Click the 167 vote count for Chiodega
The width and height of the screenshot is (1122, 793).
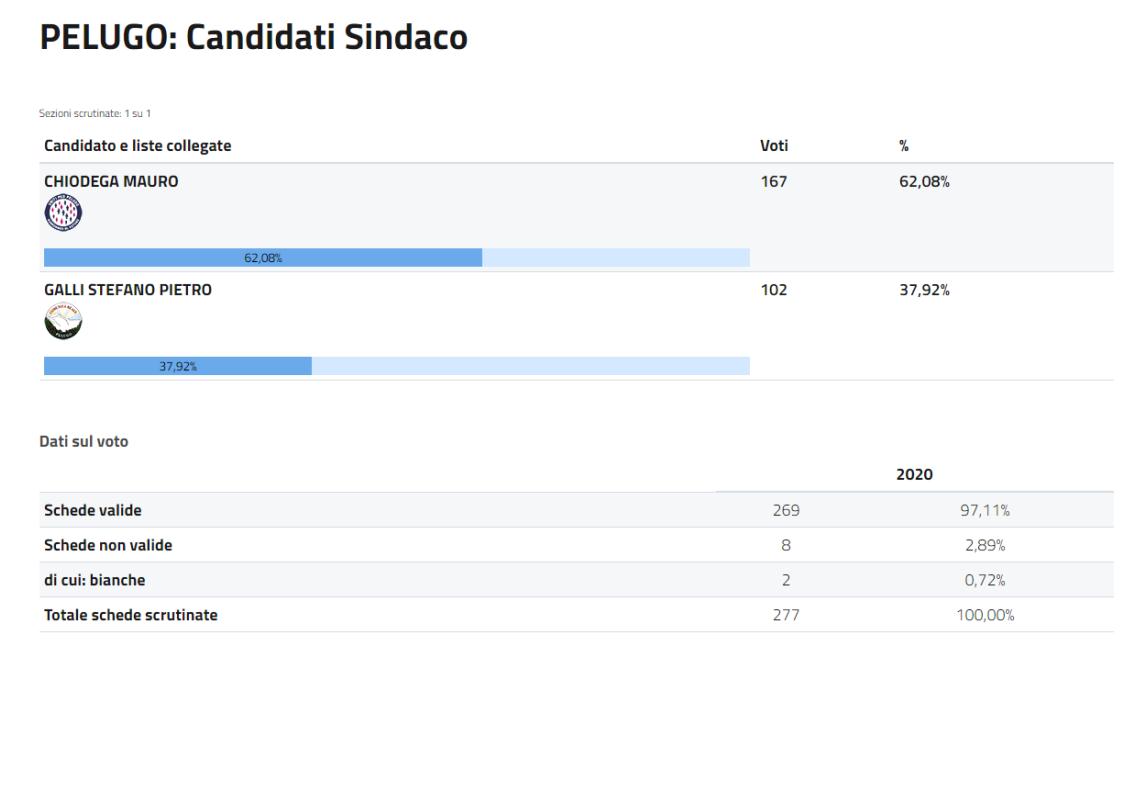coord(774,182)
